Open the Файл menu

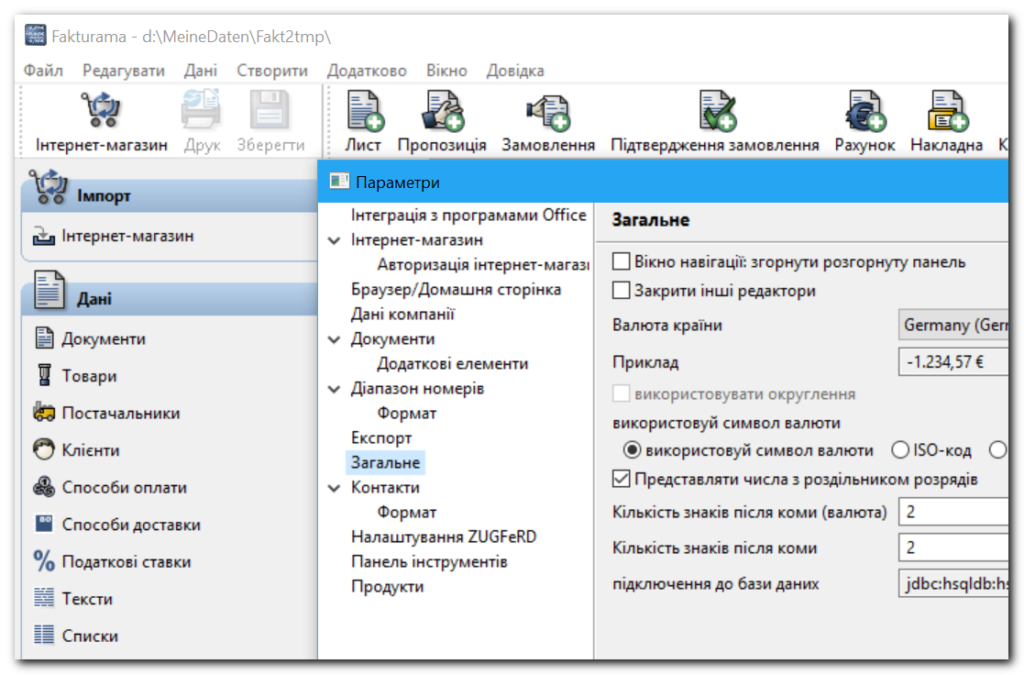43,71
